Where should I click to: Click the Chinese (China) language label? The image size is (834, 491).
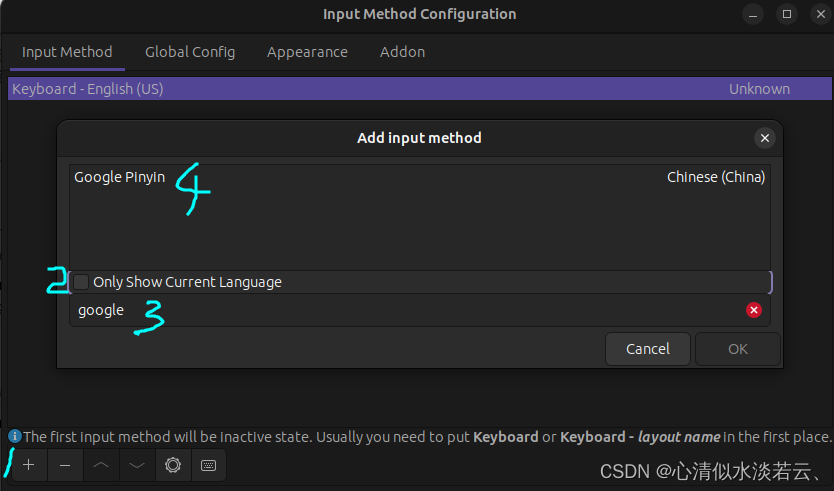(x=716, y=177)
